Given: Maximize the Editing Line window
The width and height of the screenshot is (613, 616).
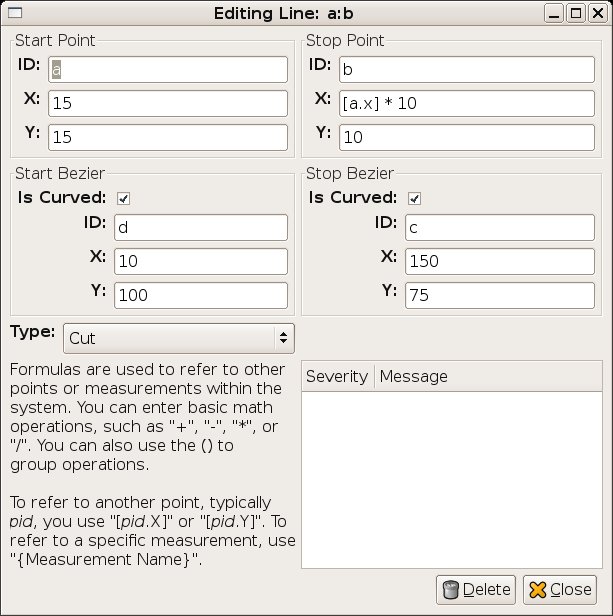Looking at the screenshot, I should tap(576, 13).
